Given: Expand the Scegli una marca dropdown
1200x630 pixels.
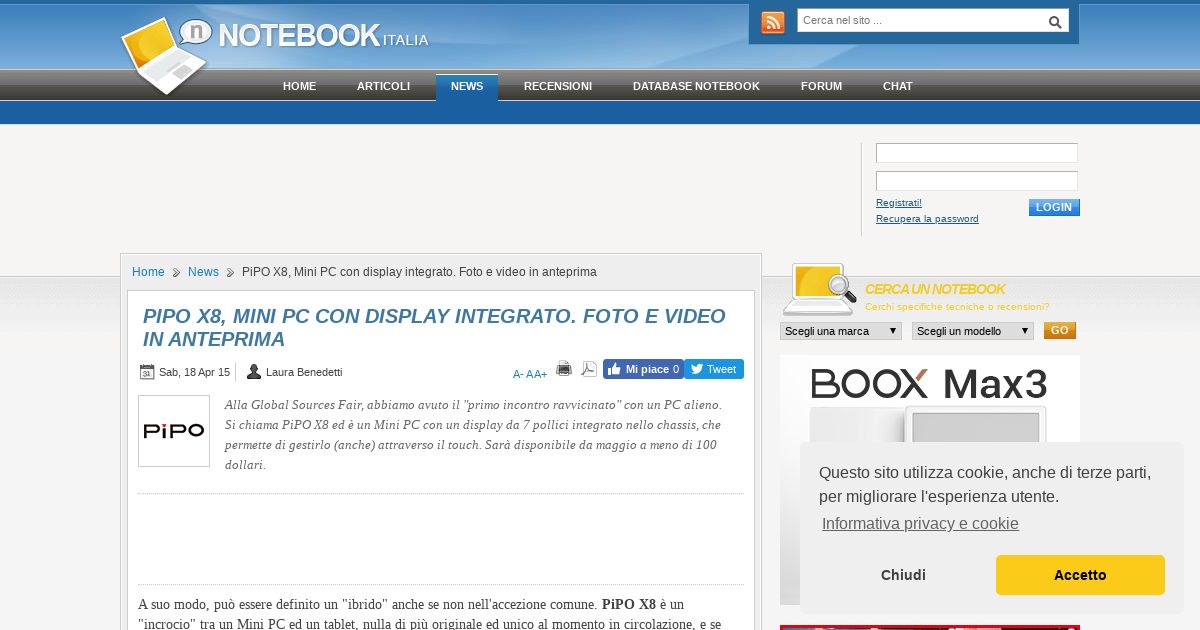Looking at the screenshot, I should tap(841, 331).
